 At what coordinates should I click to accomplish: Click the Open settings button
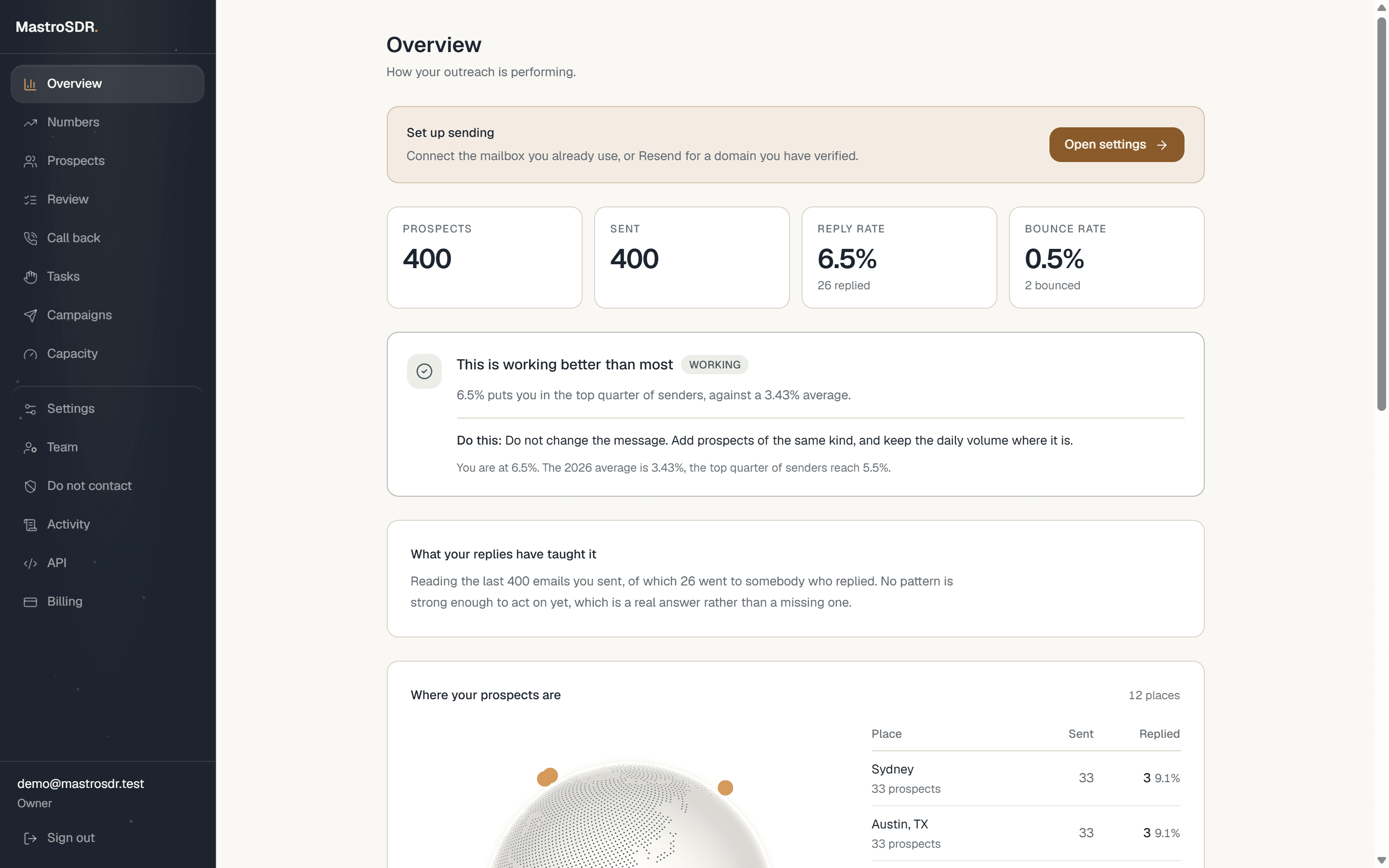(x=1117, y=145)
